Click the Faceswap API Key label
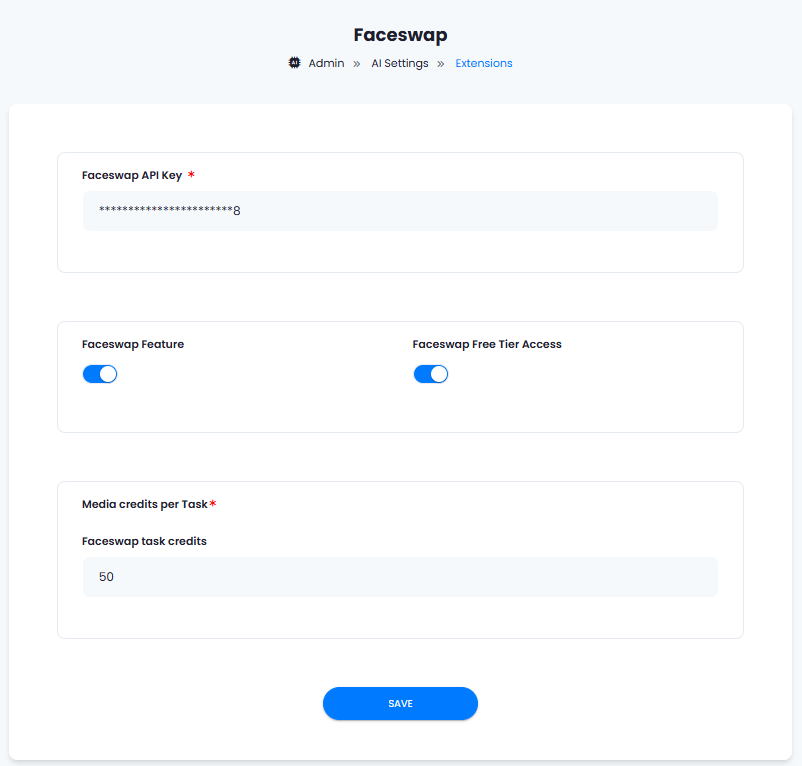 click(132, 175)
